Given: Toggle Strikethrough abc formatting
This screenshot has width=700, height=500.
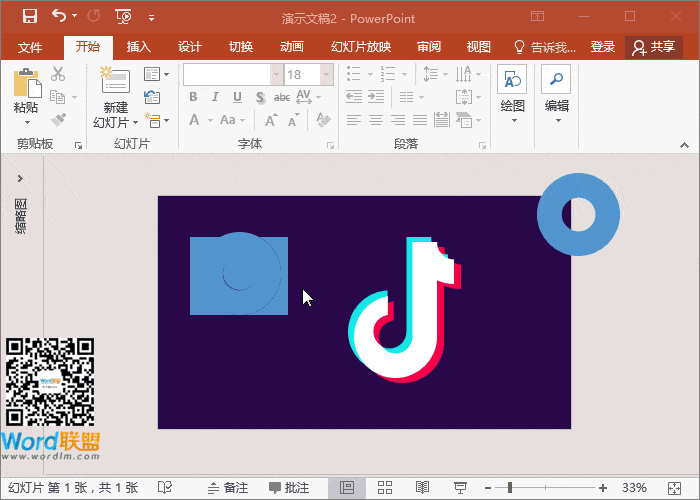Looking at the screenshot, I should coord(282,97).
